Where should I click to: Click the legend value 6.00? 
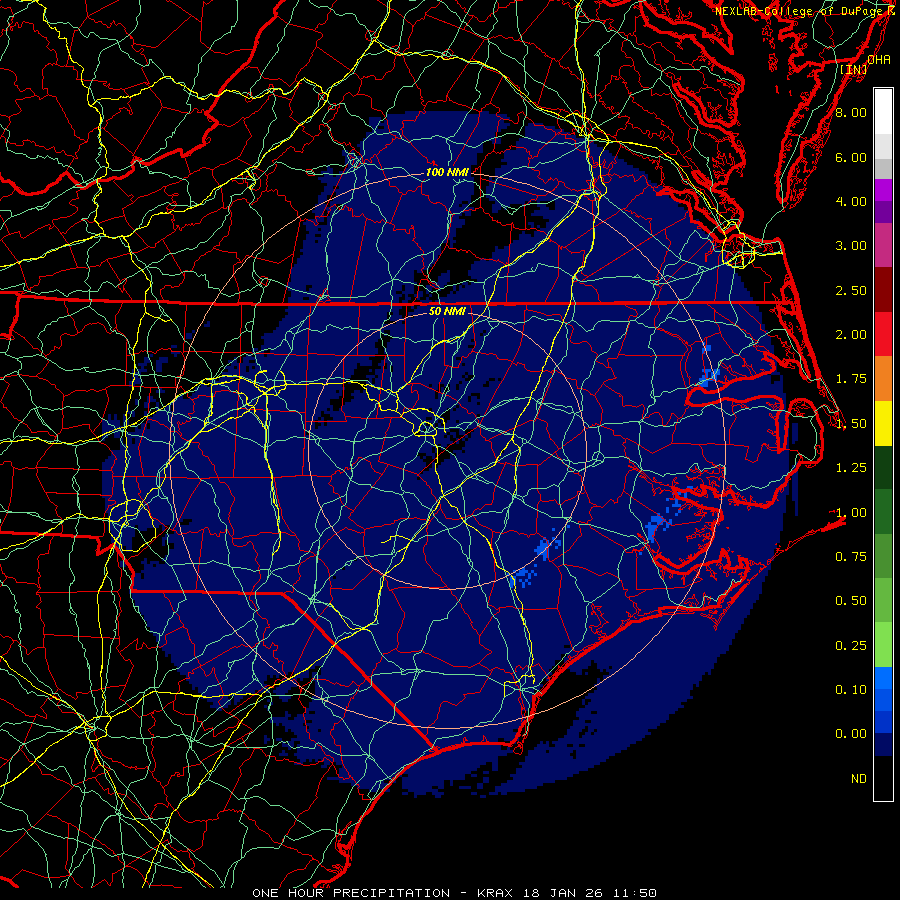point(851,157)
